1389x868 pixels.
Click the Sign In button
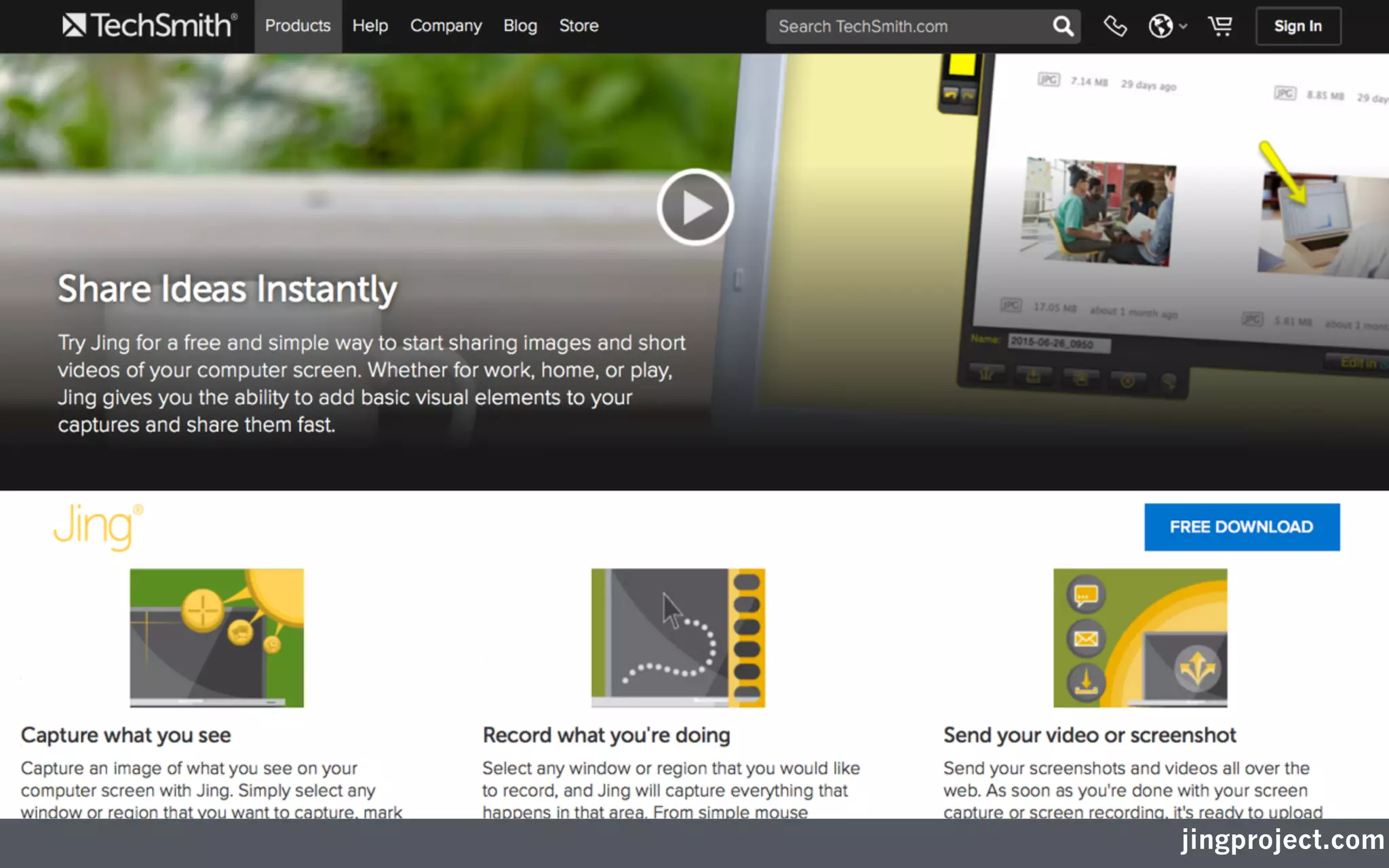click(1297, 26)
